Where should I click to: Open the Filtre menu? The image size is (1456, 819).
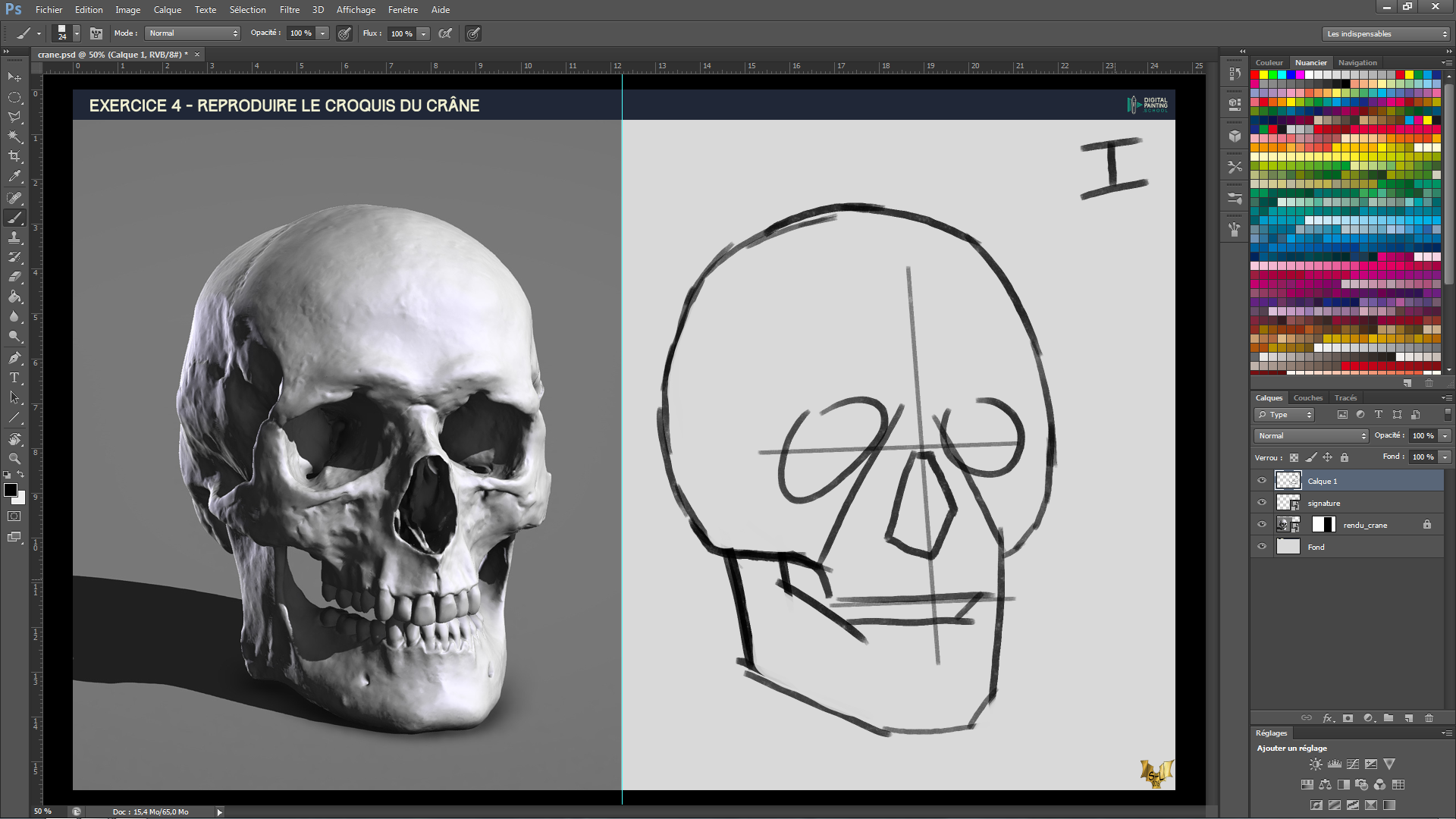click(289, 10)
